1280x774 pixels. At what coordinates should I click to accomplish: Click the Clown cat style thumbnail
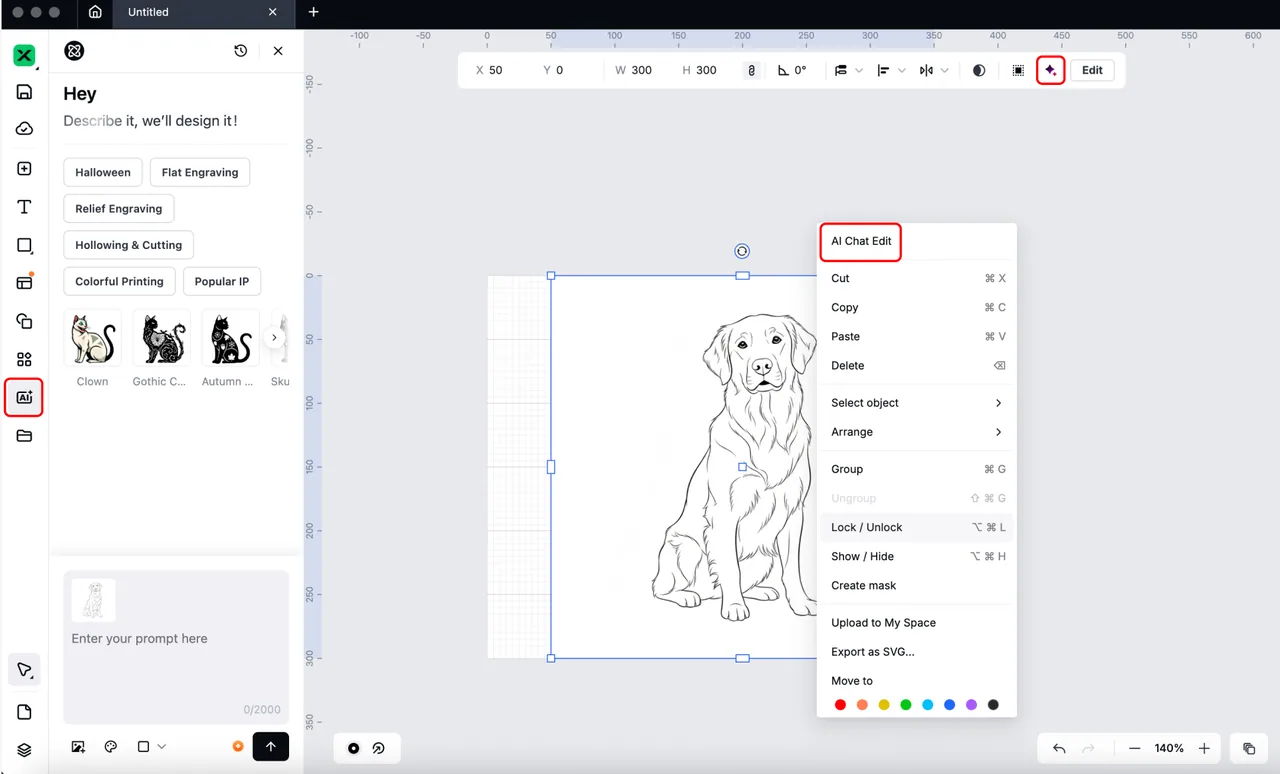click(92, 338)
